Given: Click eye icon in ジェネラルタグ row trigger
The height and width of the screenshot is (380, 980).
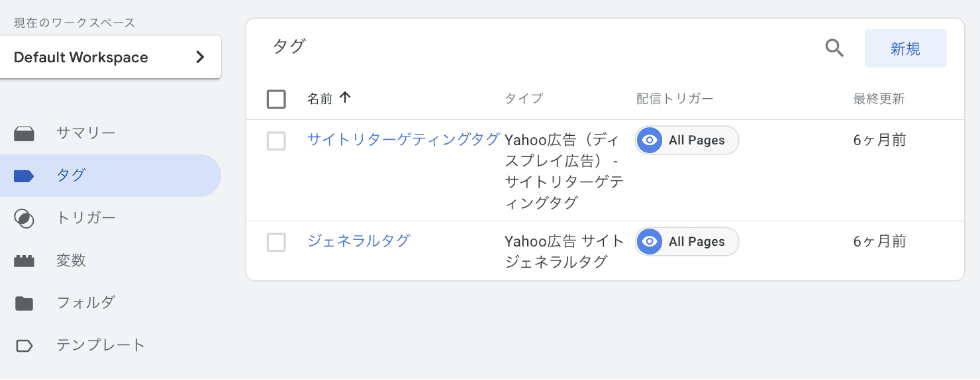Looking at the screenshot, I should [x=650, y=242].
